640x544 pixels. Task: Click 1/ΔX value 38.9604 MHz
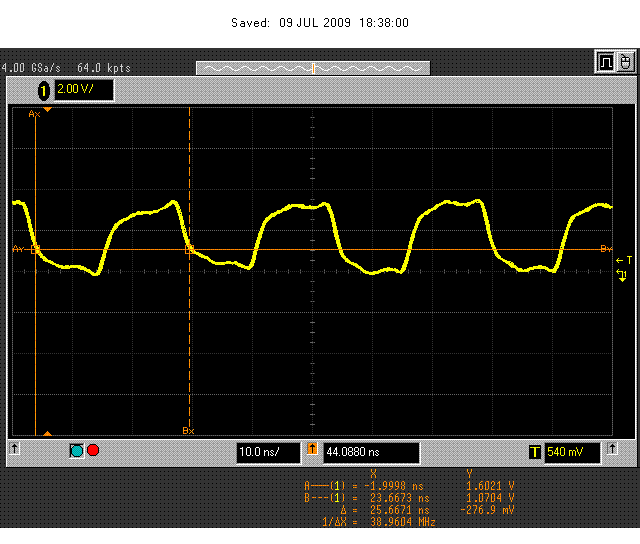point(402,522)
